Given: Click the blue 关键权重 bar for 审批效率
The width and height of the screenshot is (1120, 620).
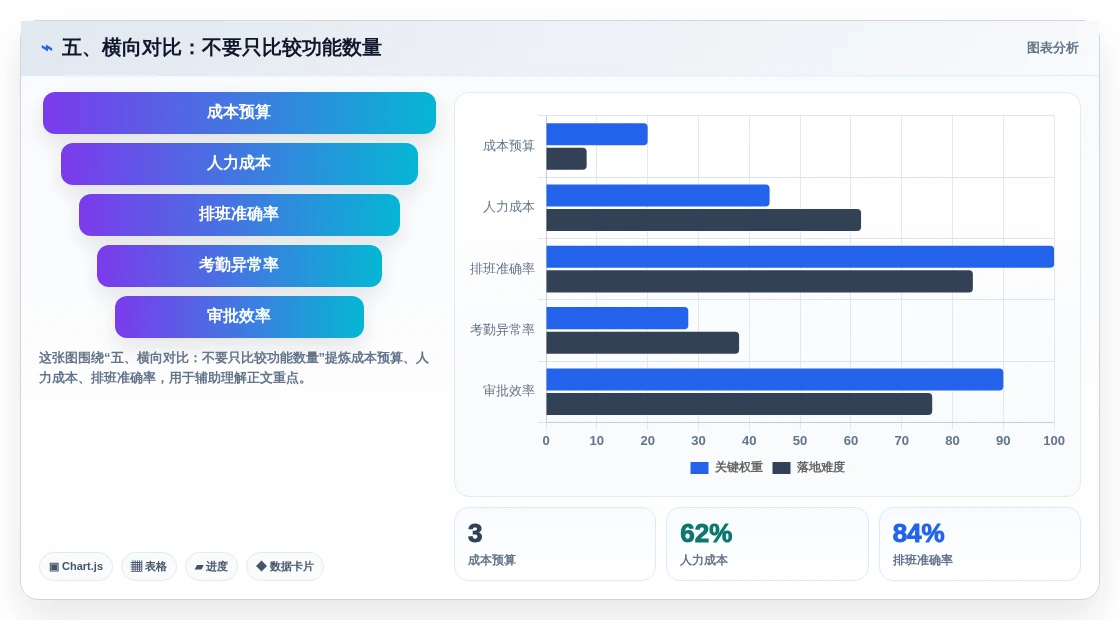Looking at the screenshot, I should pos(775,379).
